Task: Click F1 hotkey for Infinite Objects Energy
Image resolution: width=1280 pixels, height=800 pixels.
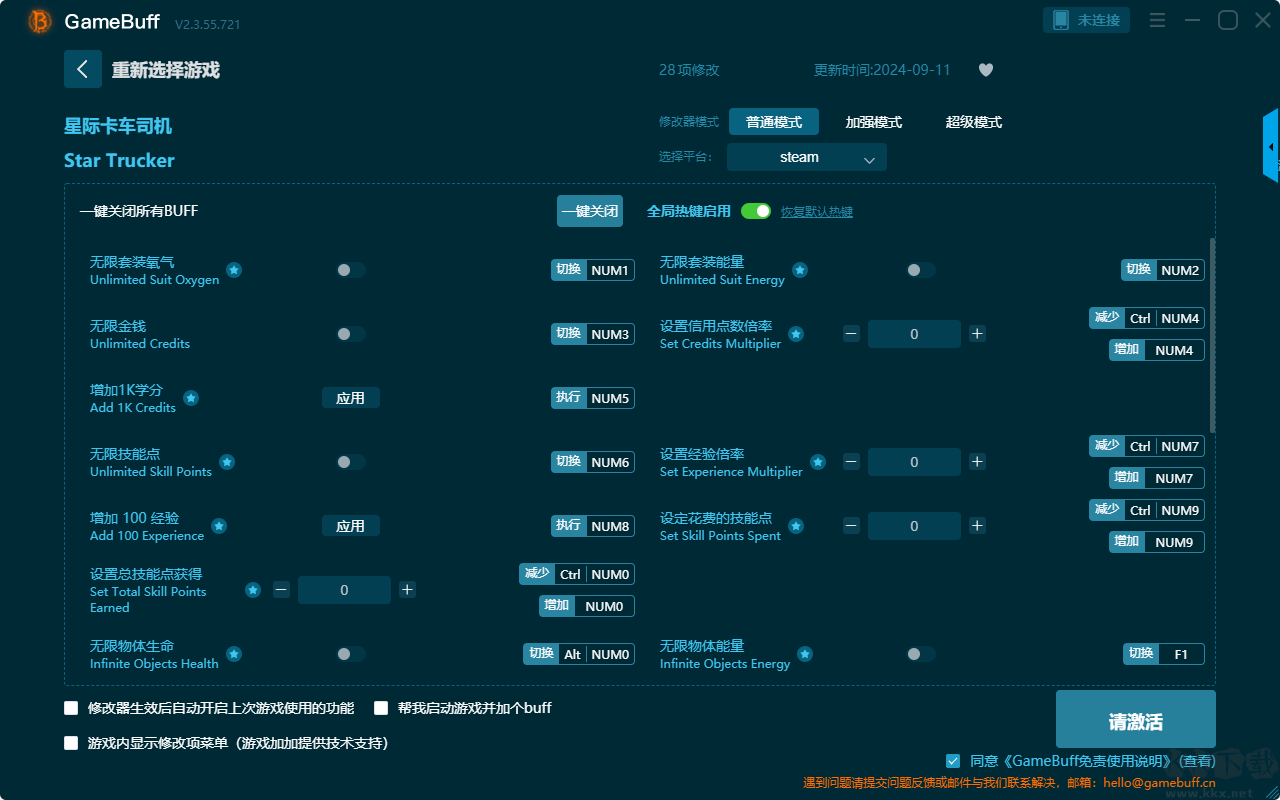Action: click(1164, 654)
